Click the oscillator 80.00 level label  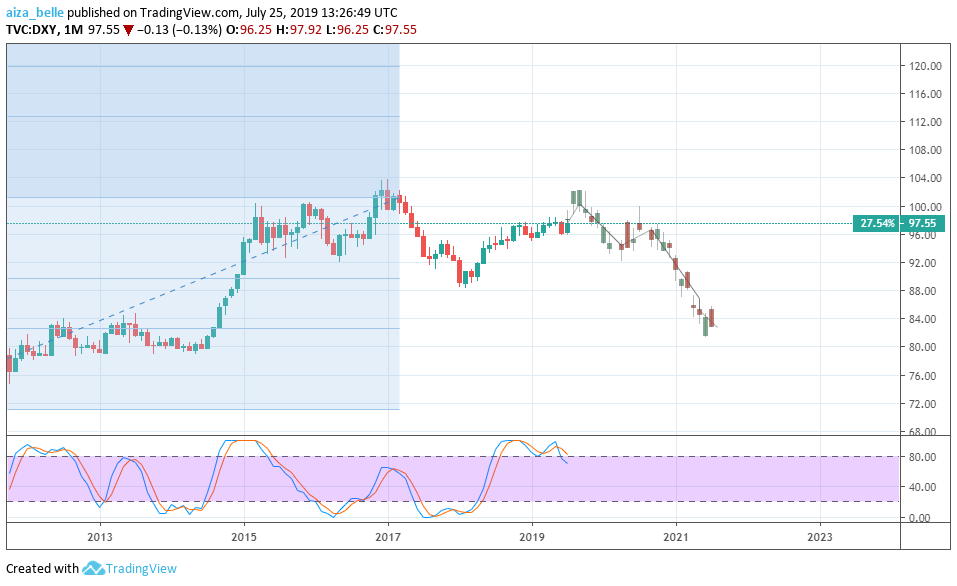(923, 457)
